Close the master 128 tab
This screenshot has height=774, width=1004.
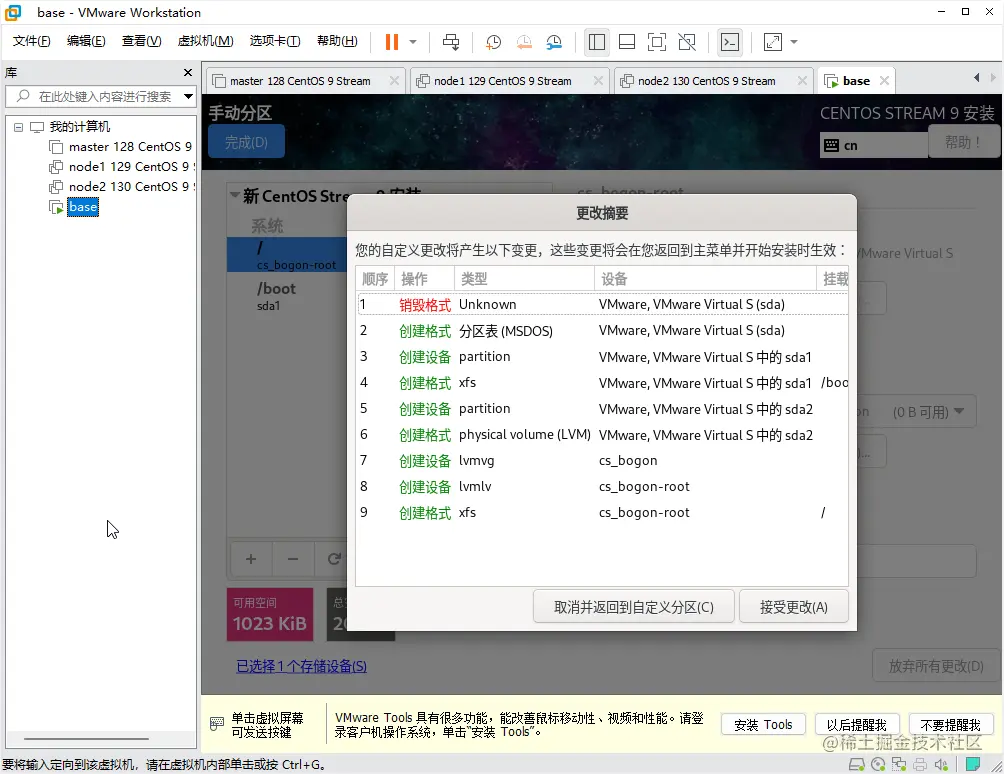(394, 81)
